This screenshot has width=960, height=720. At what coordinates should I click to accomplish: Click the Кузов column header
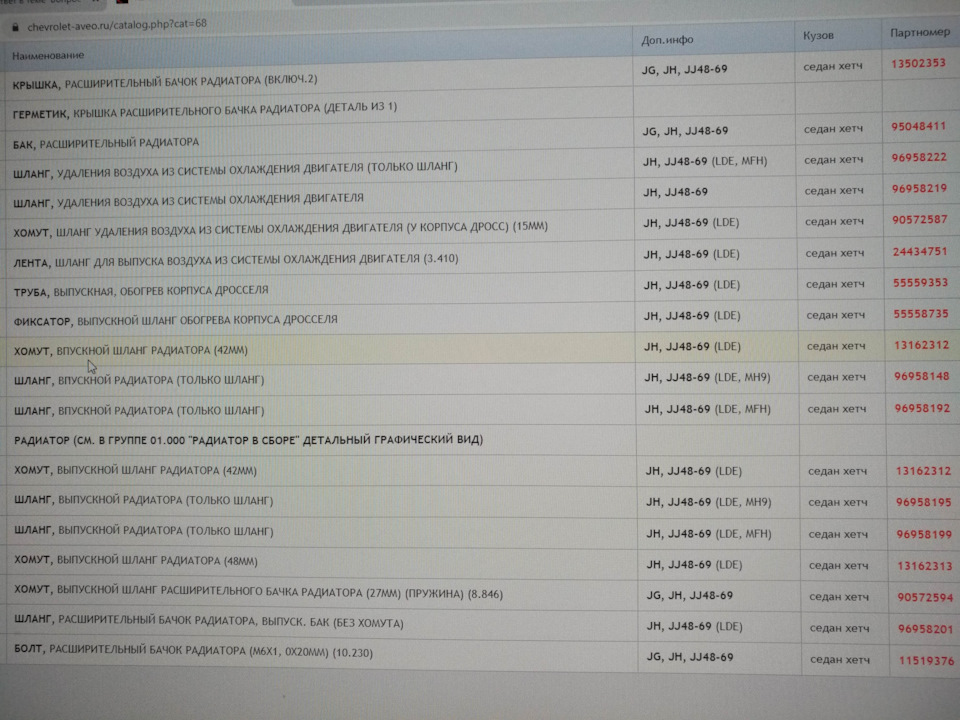(818, 36)
